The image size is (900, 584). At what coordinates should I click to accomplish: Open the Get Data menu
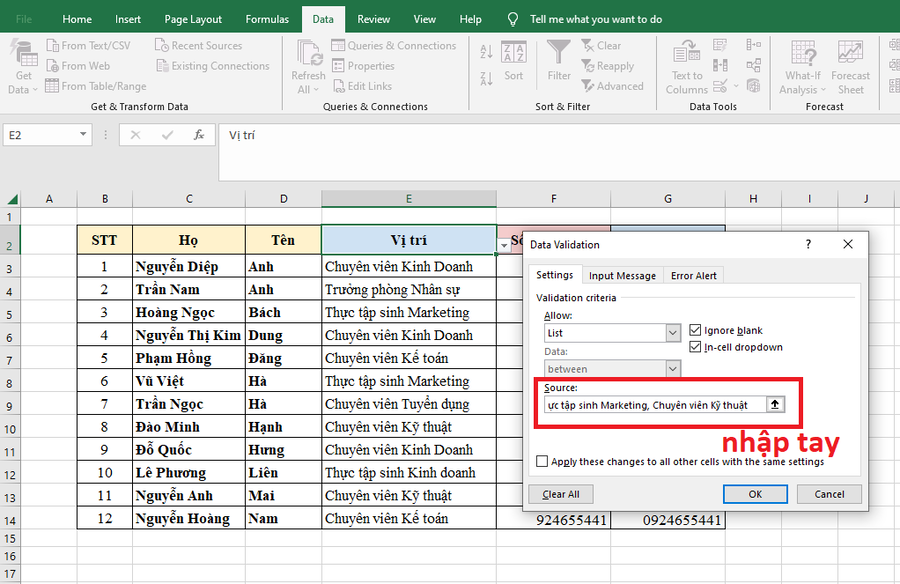(23, 67)
